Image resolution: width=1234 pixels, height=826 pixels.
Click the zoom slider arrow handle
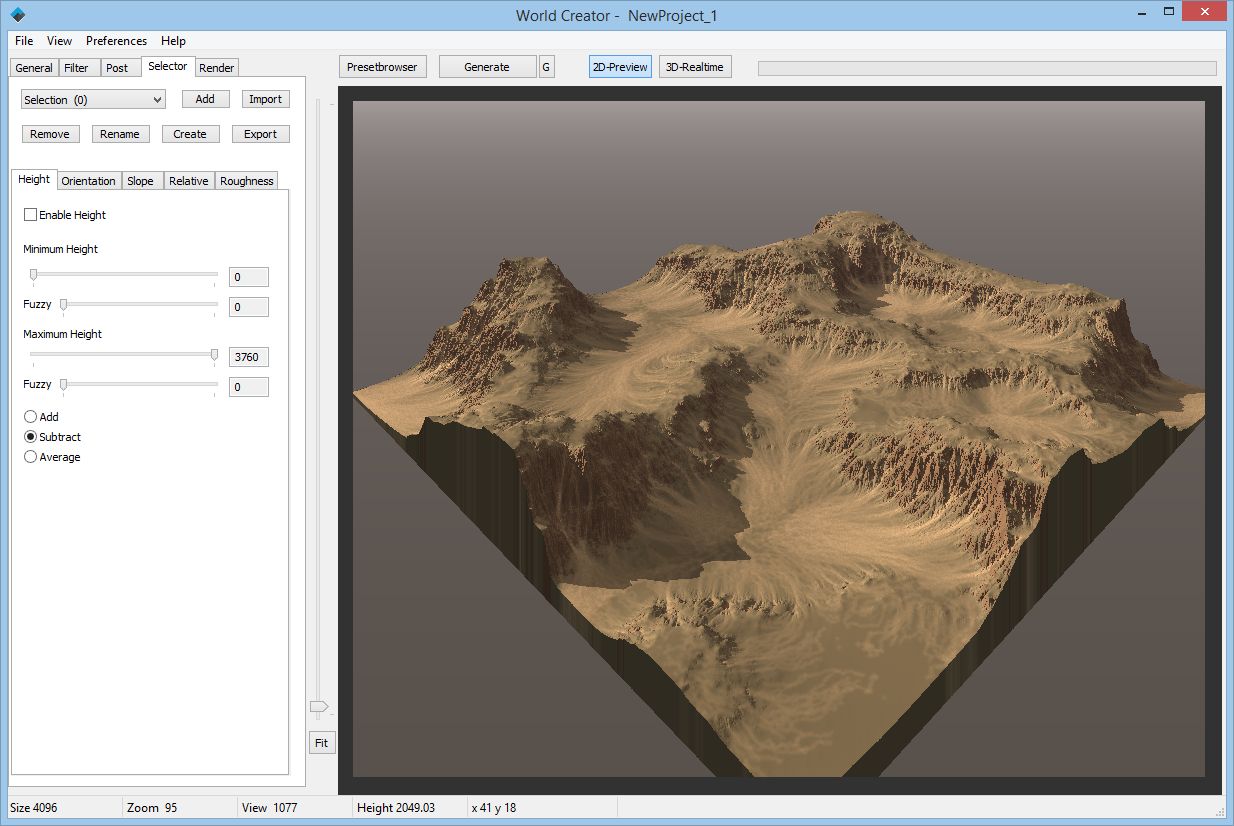[x=320, y=707]
